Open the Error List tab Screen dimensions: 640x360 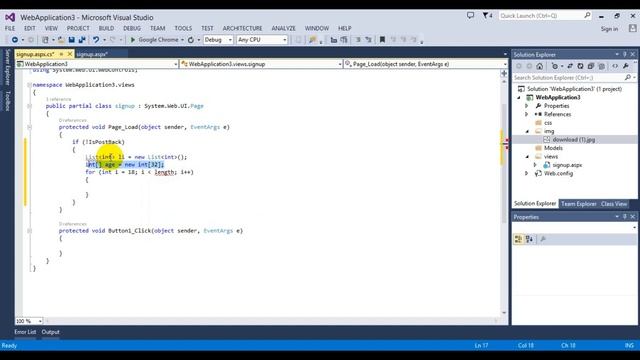pyautogui.click(x=25, y=332)
